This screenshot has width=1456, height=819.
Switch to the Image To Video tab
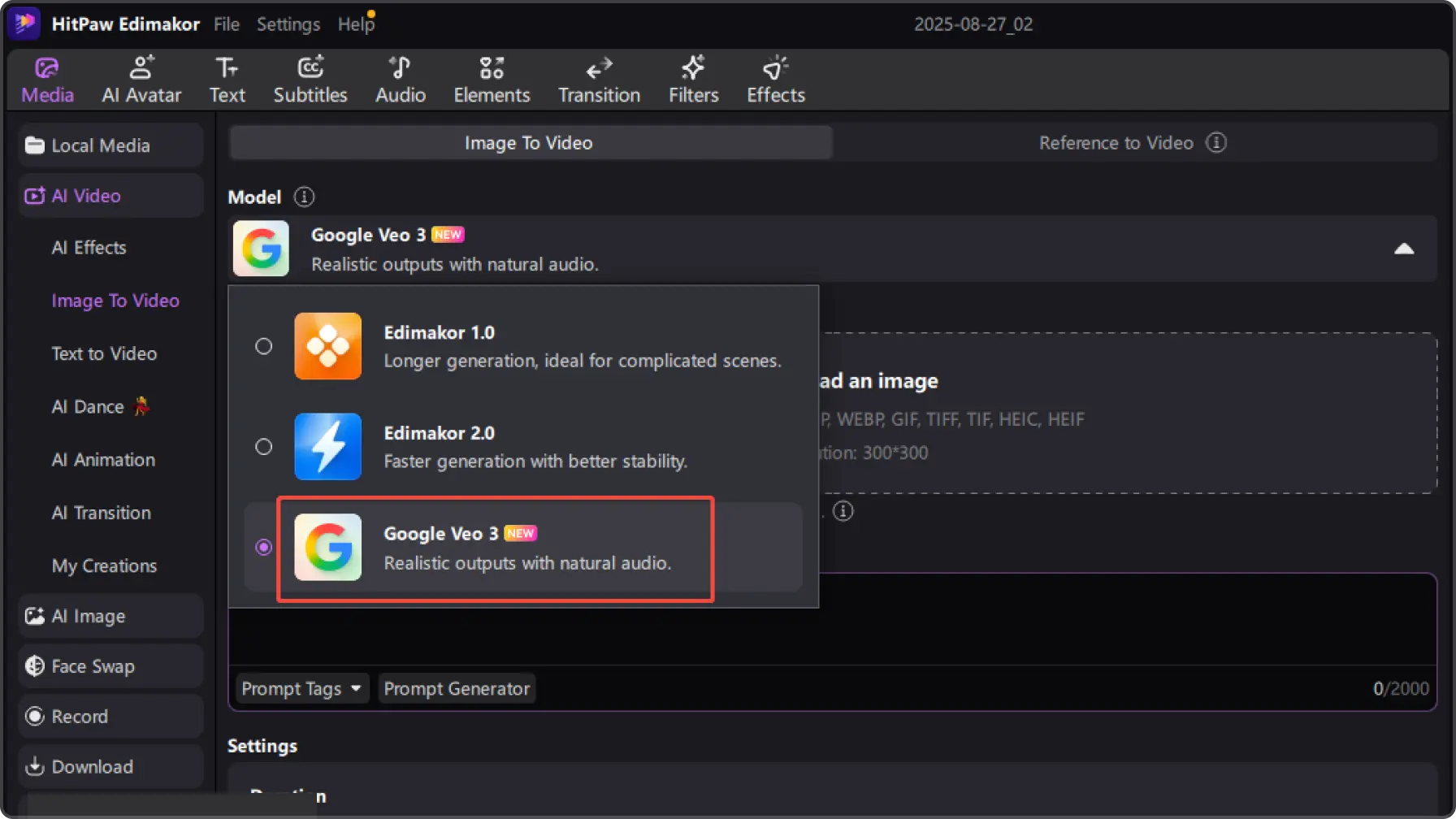click(531, 143)
